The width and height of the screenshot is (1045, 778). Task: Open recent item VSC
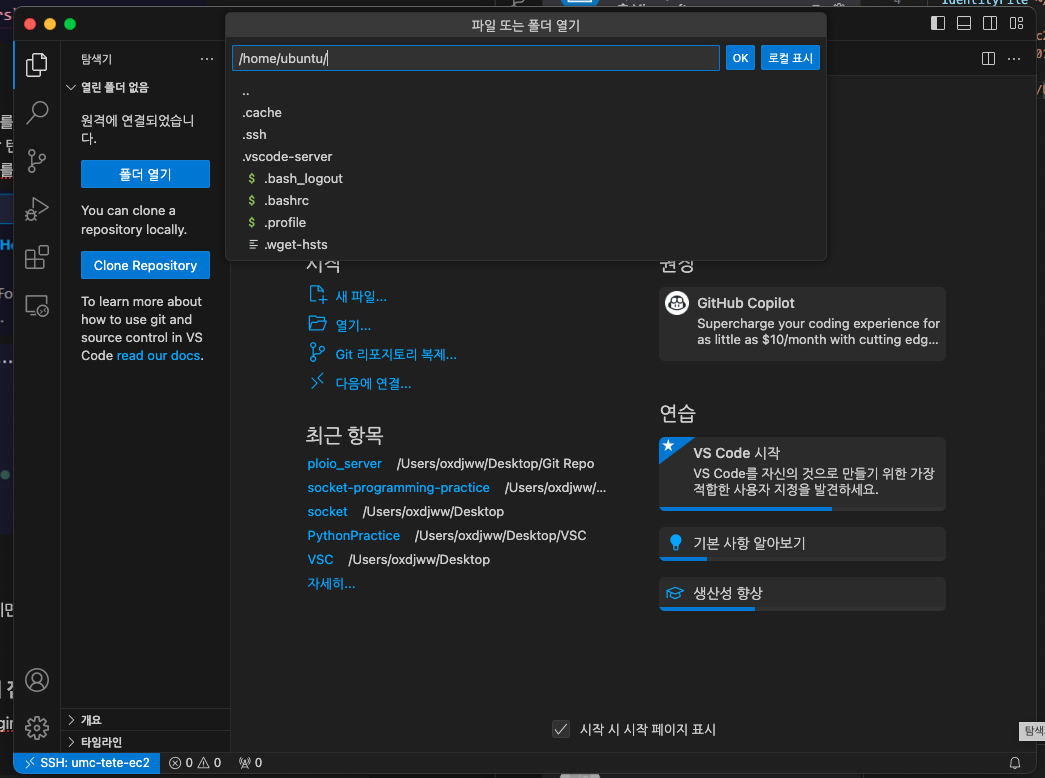(321, 559)
